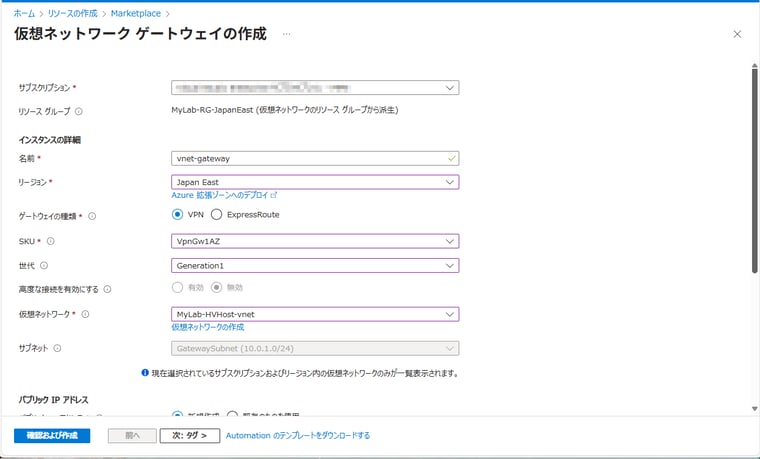Click the 確認および作成 button

coord(52,435)
